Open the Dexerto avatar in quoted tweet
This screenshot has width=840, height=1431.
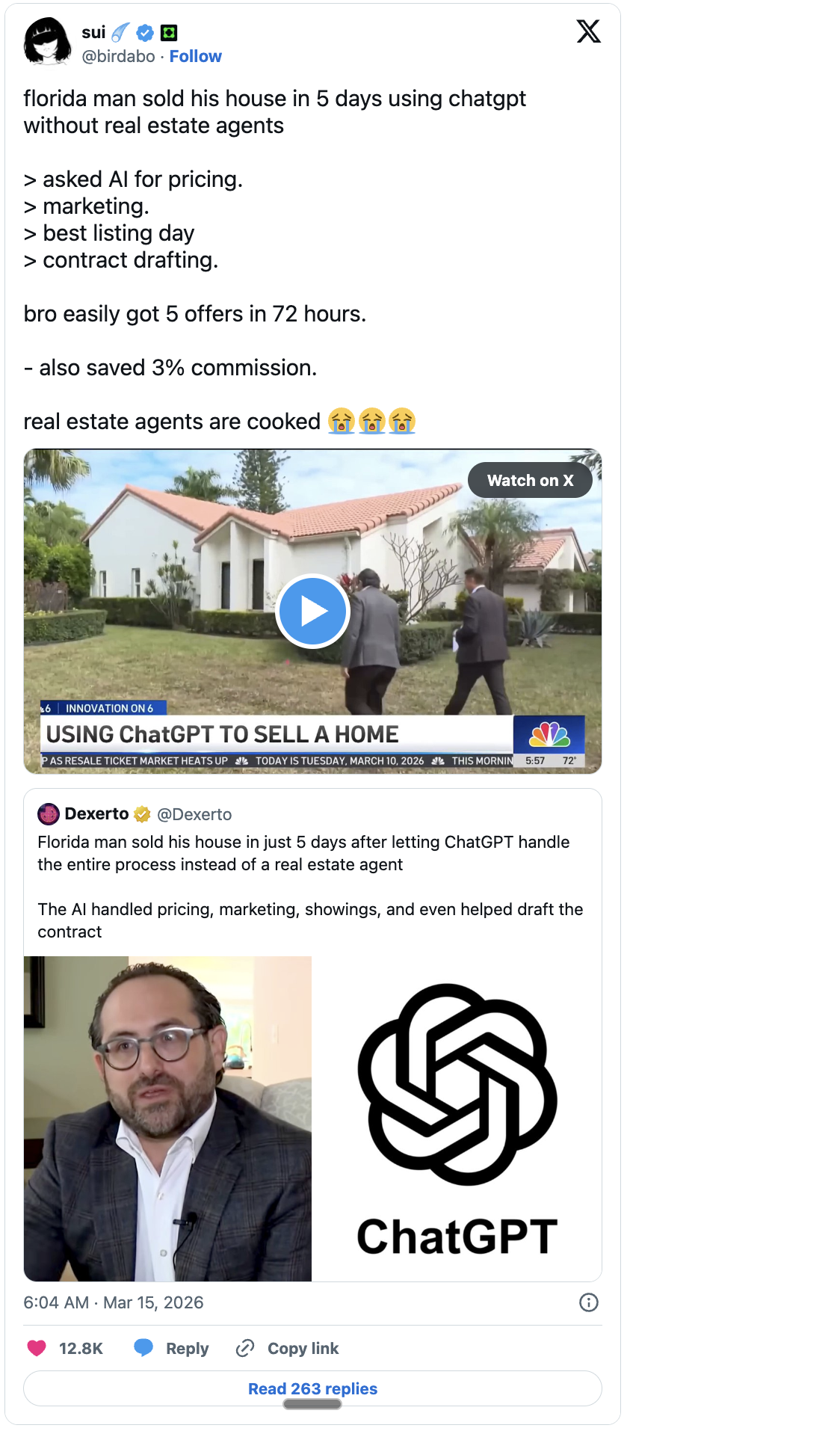tap(49, 813)
